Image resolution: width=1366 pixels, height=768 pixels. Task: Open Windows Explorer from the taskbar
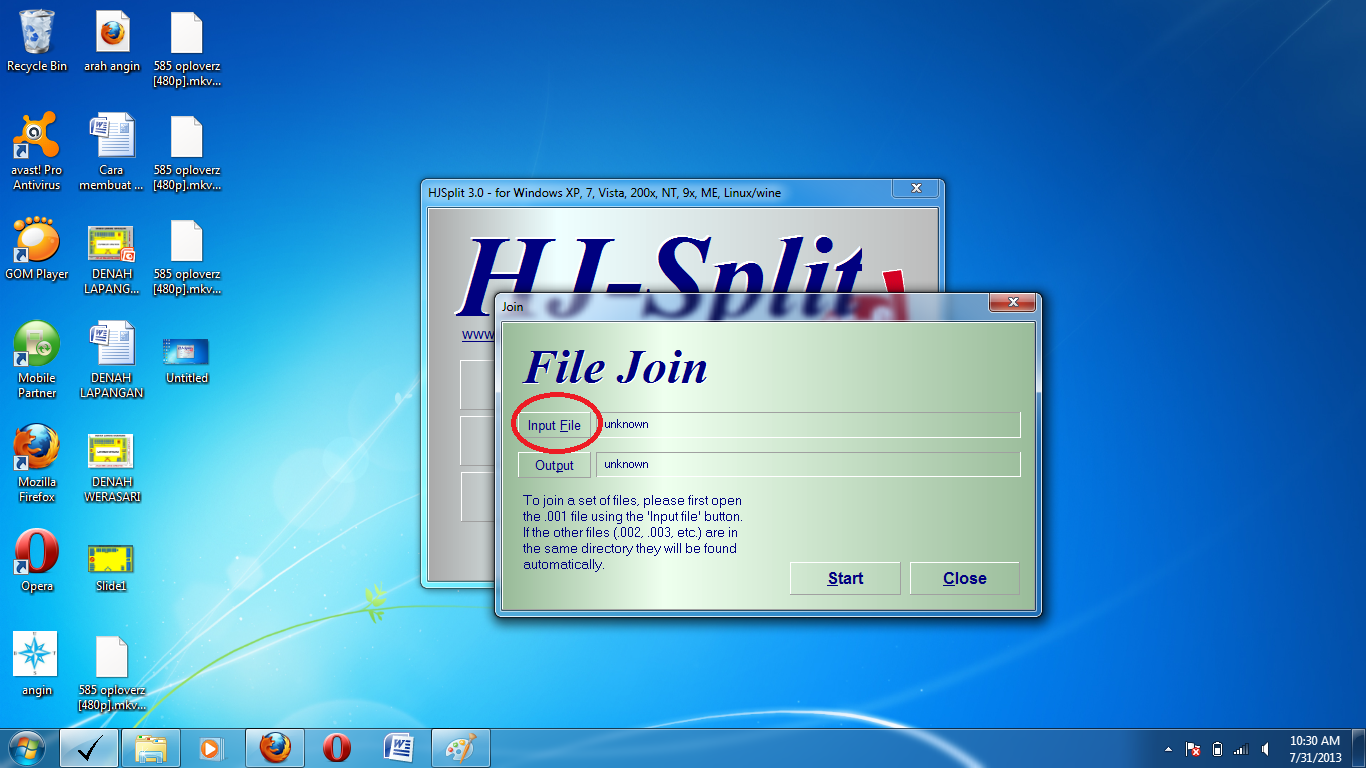pos(151,748)
